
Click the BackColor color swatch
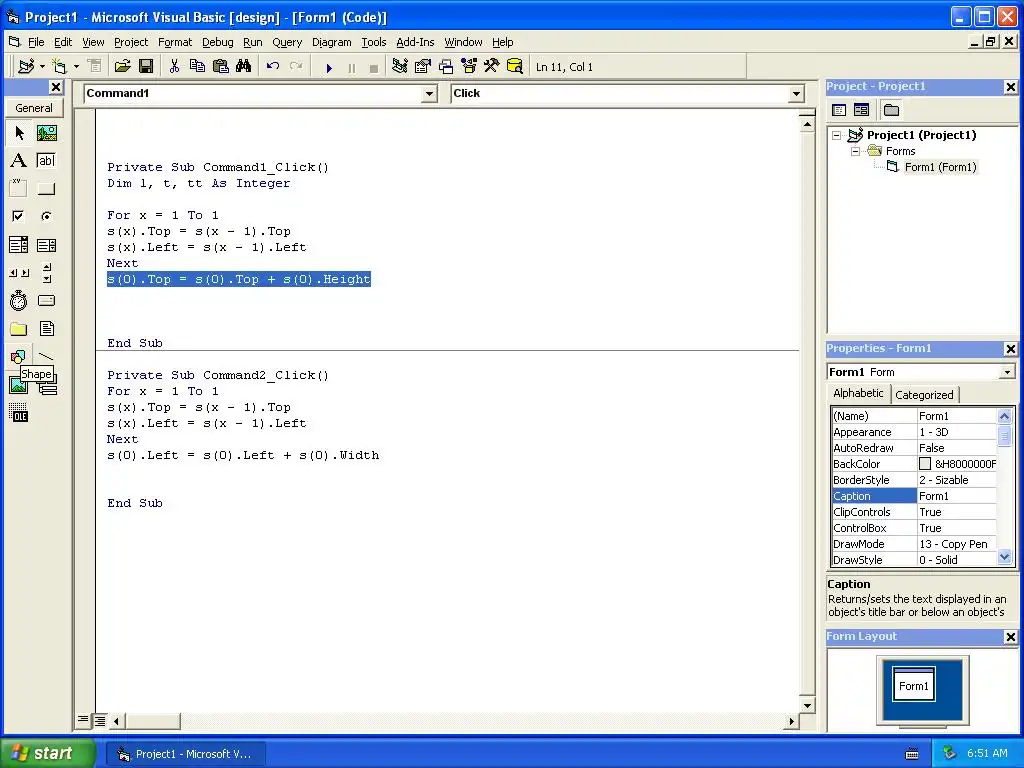pyautogui.click(x=925, y=464)
